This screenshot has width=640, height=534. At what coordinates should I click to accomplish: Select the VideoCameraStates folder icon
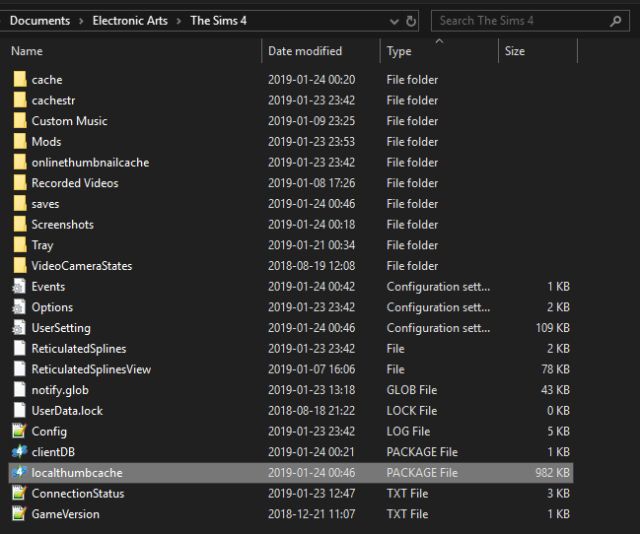tap(20, 265)
